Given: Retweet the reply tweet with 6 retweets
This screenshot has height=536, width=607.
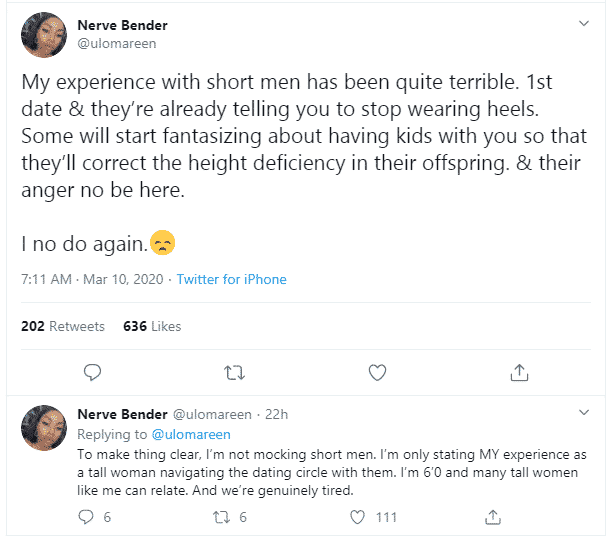Looking at the screenshot, I should [222, 517].
